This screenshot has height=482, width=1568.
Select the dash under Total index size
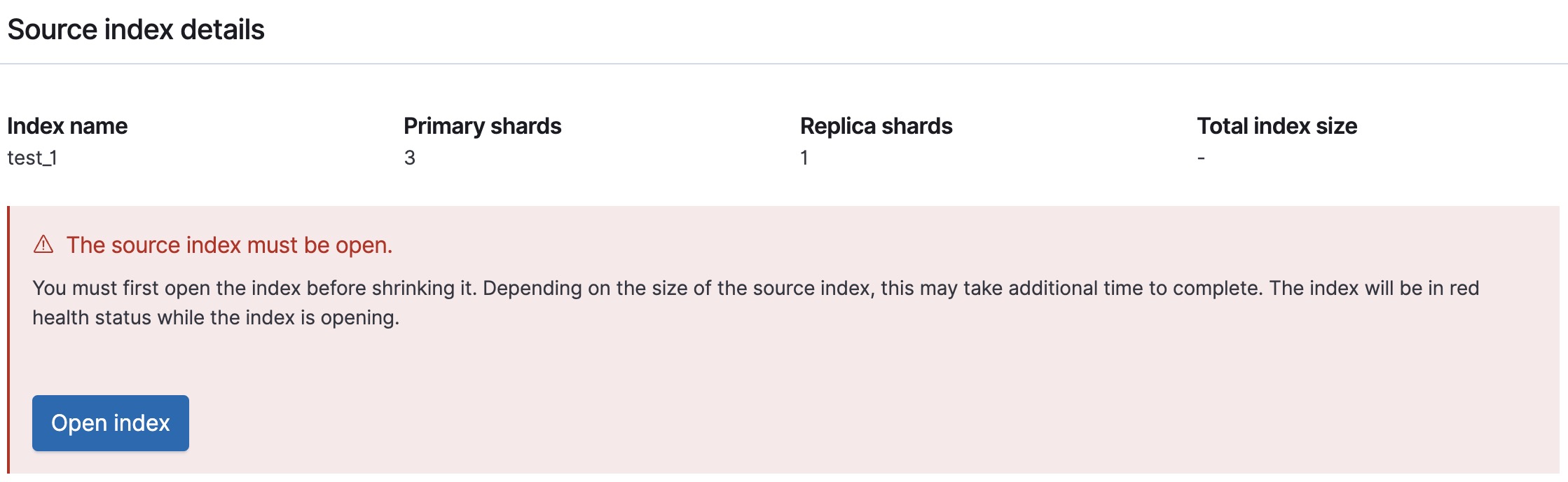1202,158
